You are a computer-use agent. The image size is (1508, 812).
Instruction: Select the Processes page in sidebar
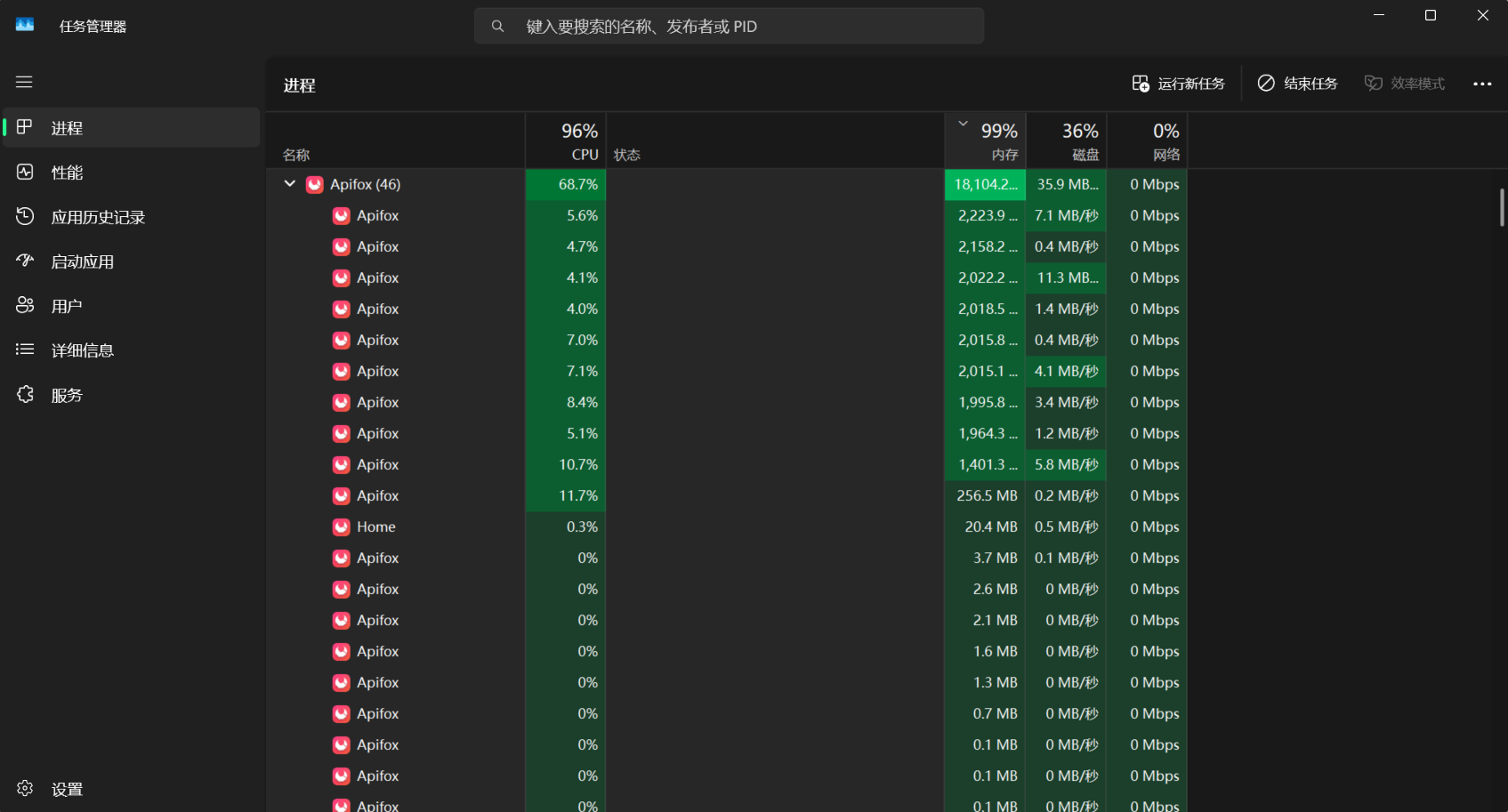[x=67, y=128]
